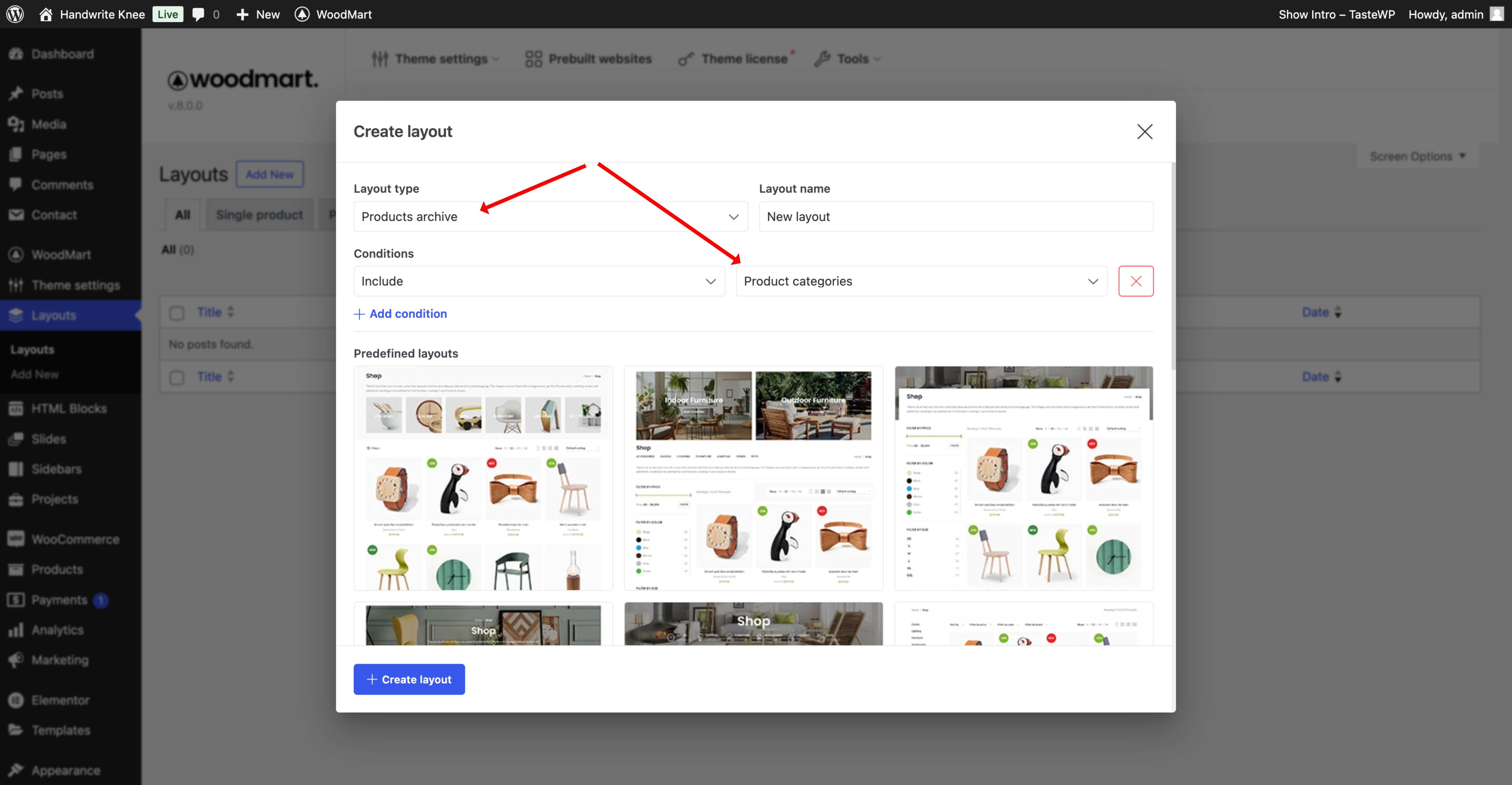Select the third predefined layout with sidebar filters
This screenshot has height=785, width=1512.
(1024, 478)
